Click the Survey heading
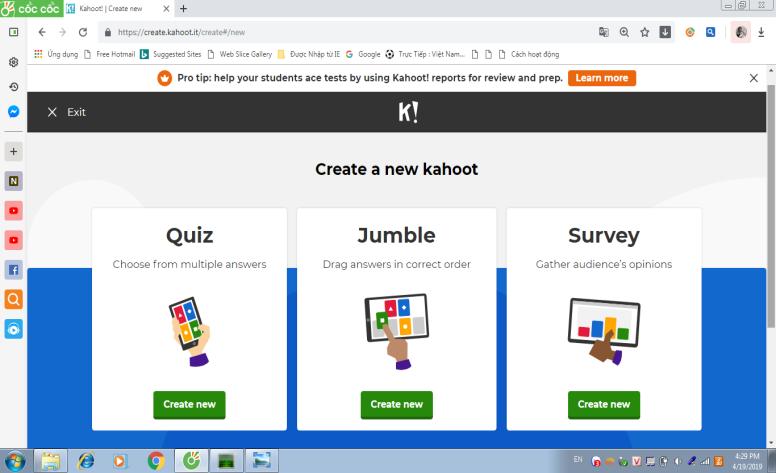Viewport: 776px width, 473px height. pos(604,236)
